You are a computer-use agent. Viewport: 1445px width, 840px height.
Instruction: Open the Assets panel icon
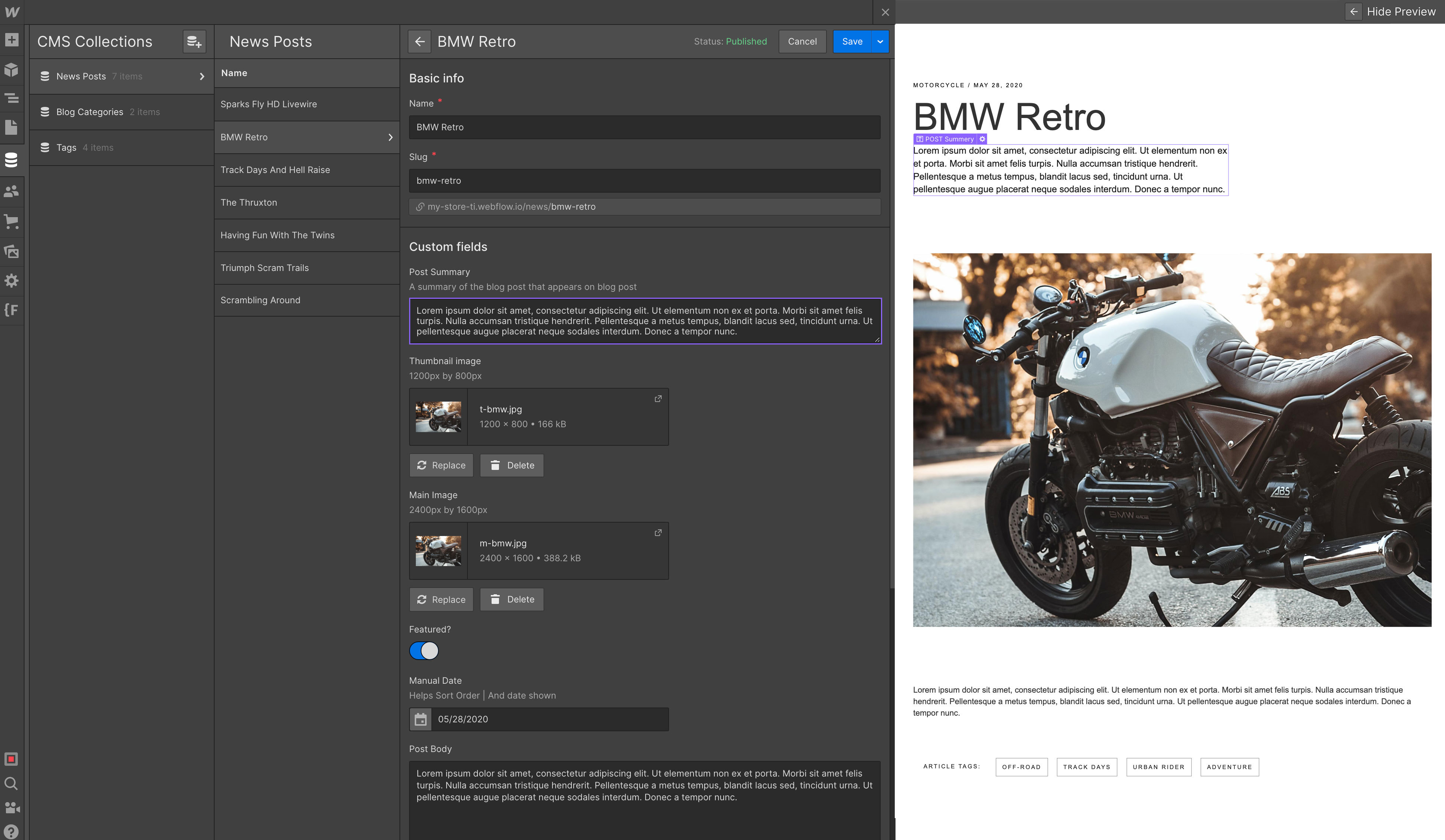(x=12, y=251)
